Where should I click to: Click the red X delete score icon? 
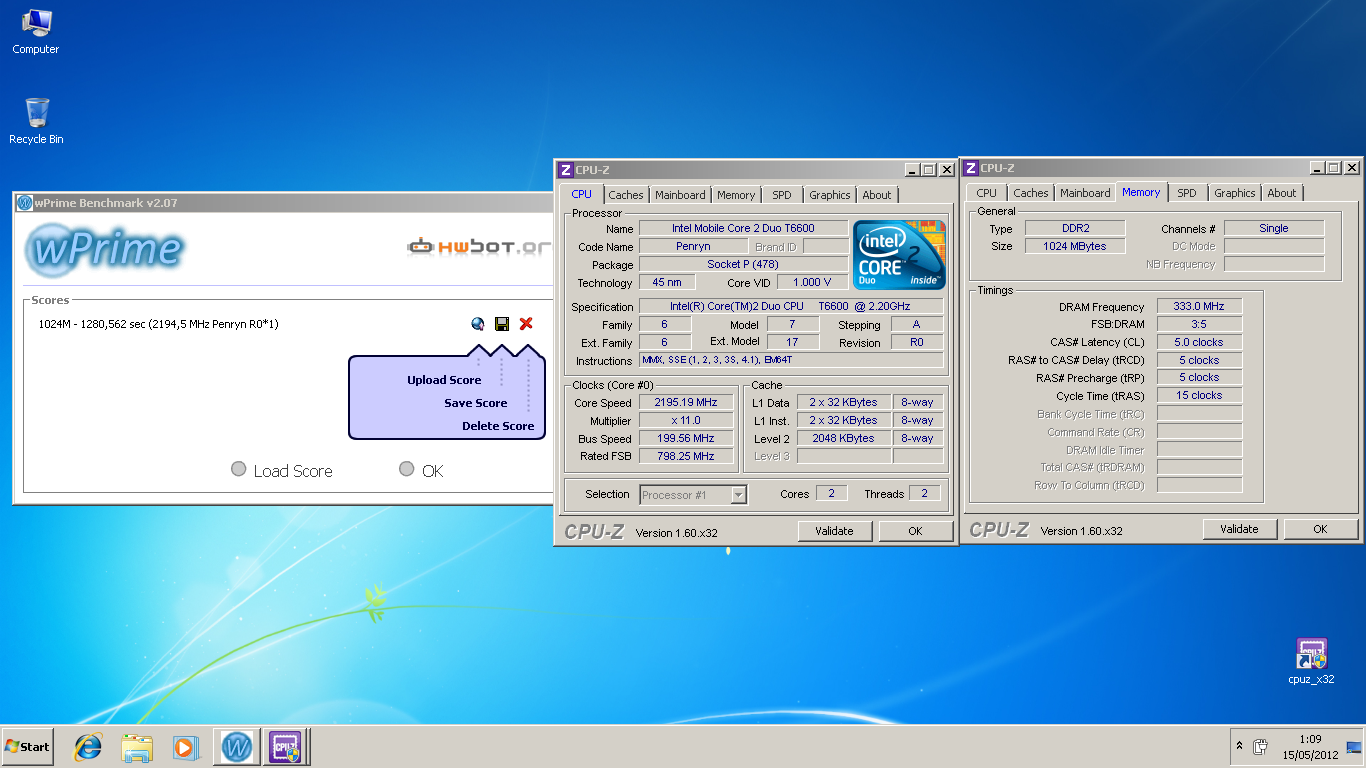click(x=526, y=324)
